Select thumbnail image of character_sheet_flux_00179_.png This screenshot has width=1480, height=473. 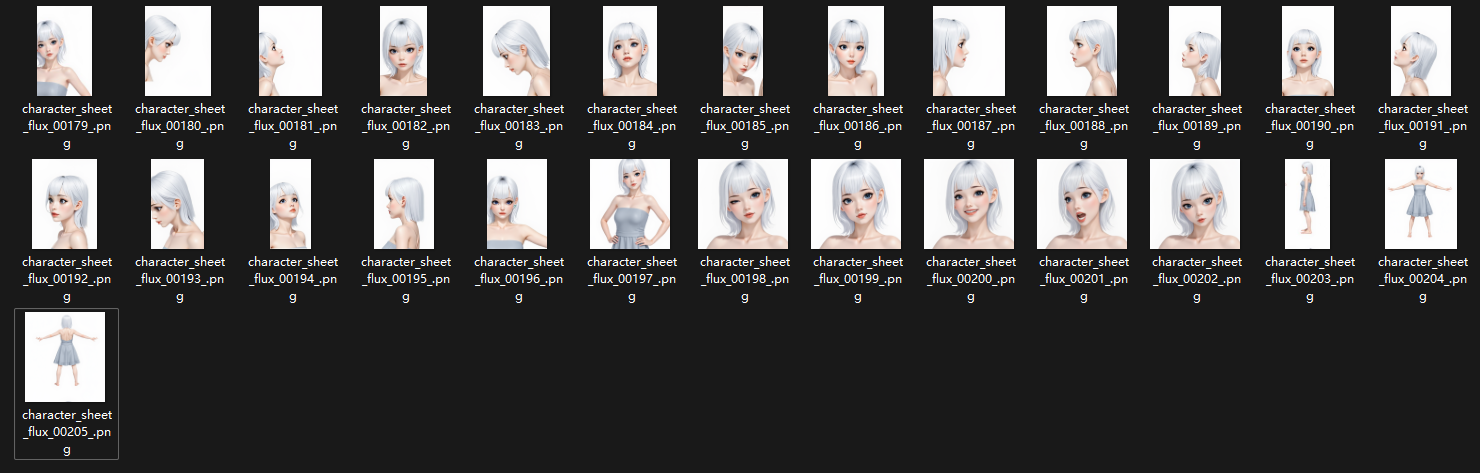point(64,51)
